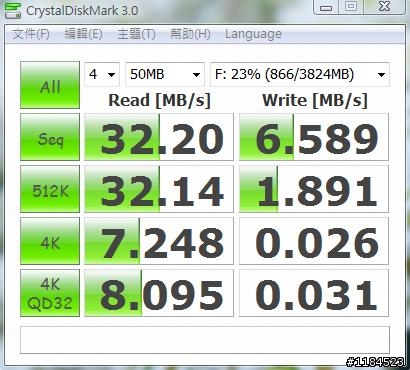Image resolution: width=410 pixels, height=370 pixels.
Task: Open the 主題(T) menu
Action: (x=136, y=34)
